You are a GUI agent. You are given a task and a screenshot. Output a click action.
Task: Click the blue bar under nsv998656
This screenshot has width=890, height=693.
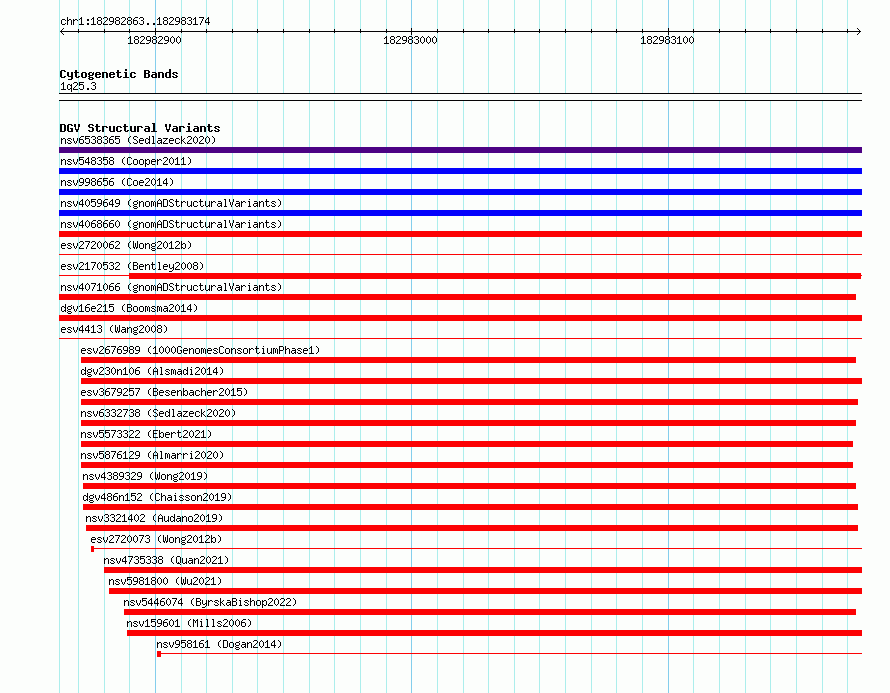(460, 192)
